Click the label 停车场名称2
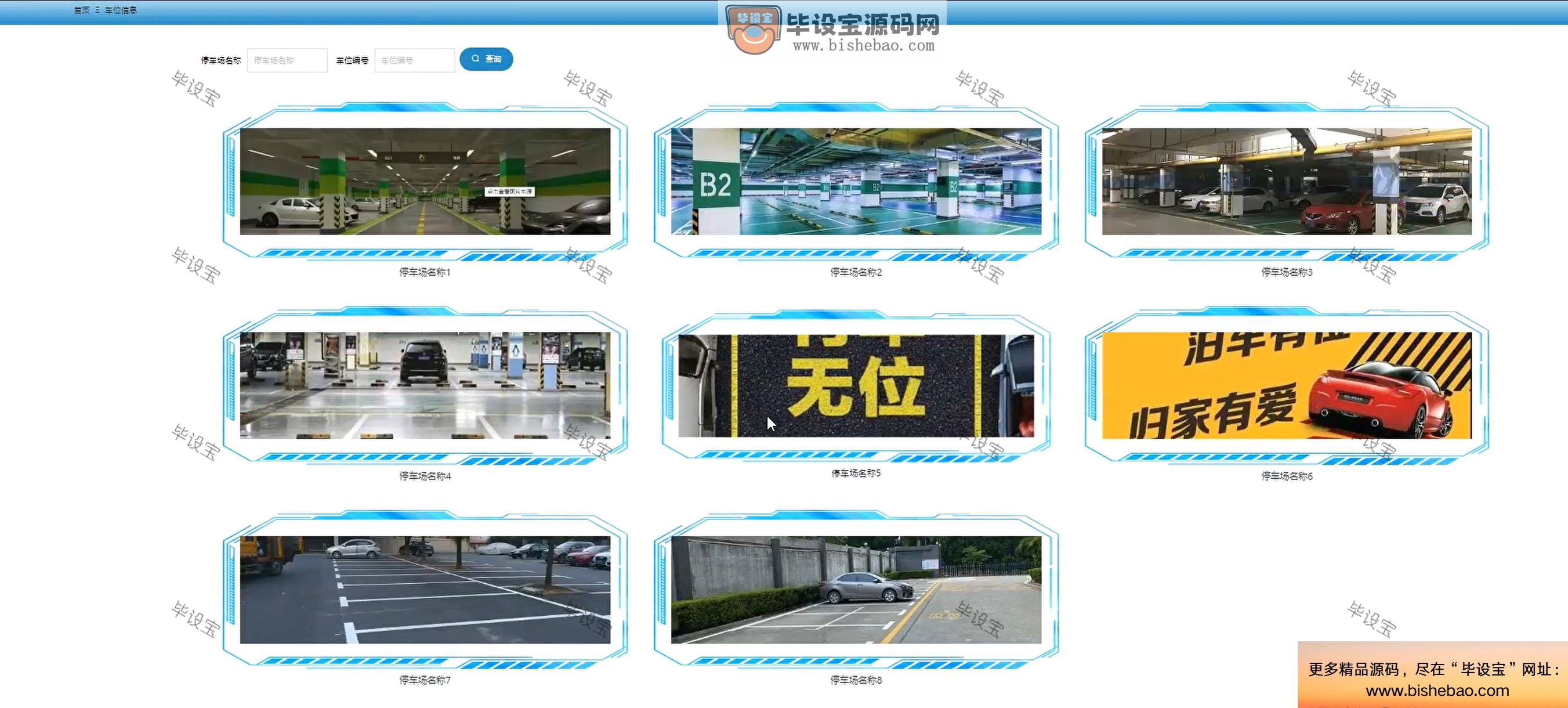1568x708 pixels. tap(856, 272)
